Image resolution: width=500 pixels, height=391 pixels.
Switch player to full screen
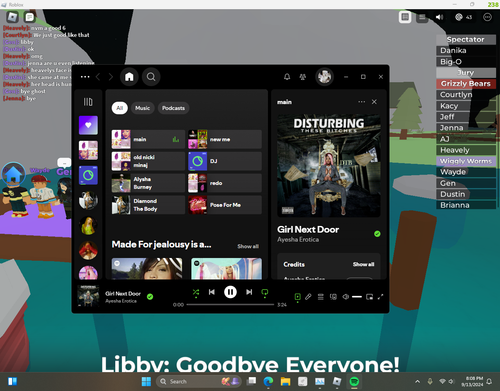[380, 297]
